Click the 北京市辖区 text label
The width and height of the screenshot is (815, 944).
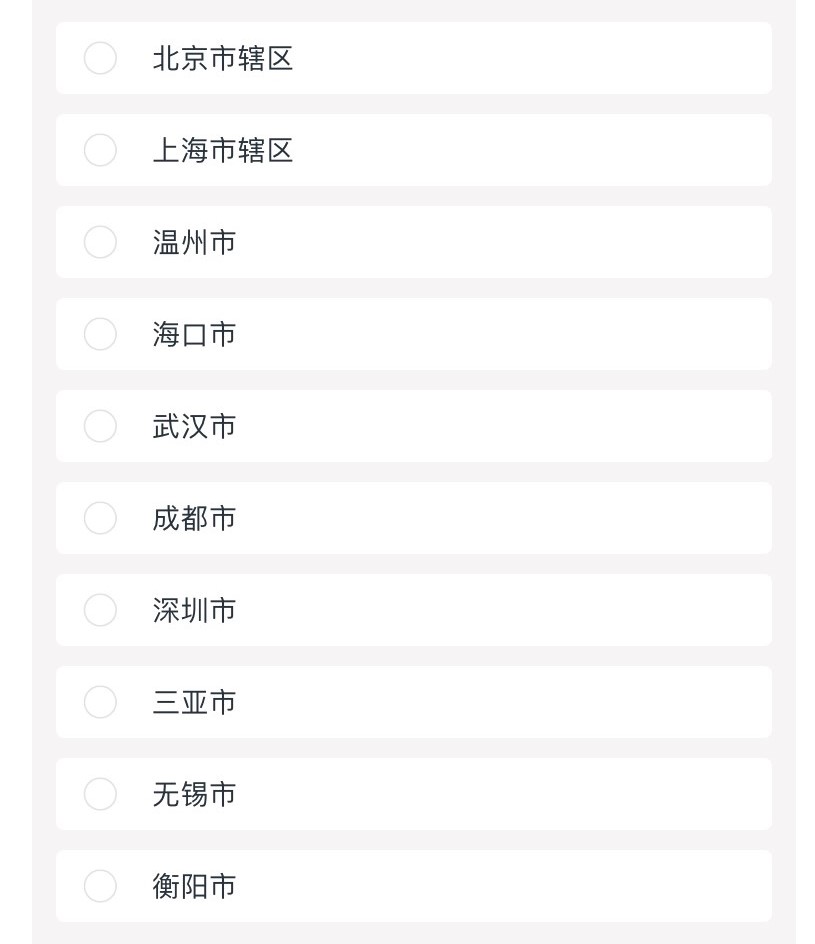tap(223, 59)
